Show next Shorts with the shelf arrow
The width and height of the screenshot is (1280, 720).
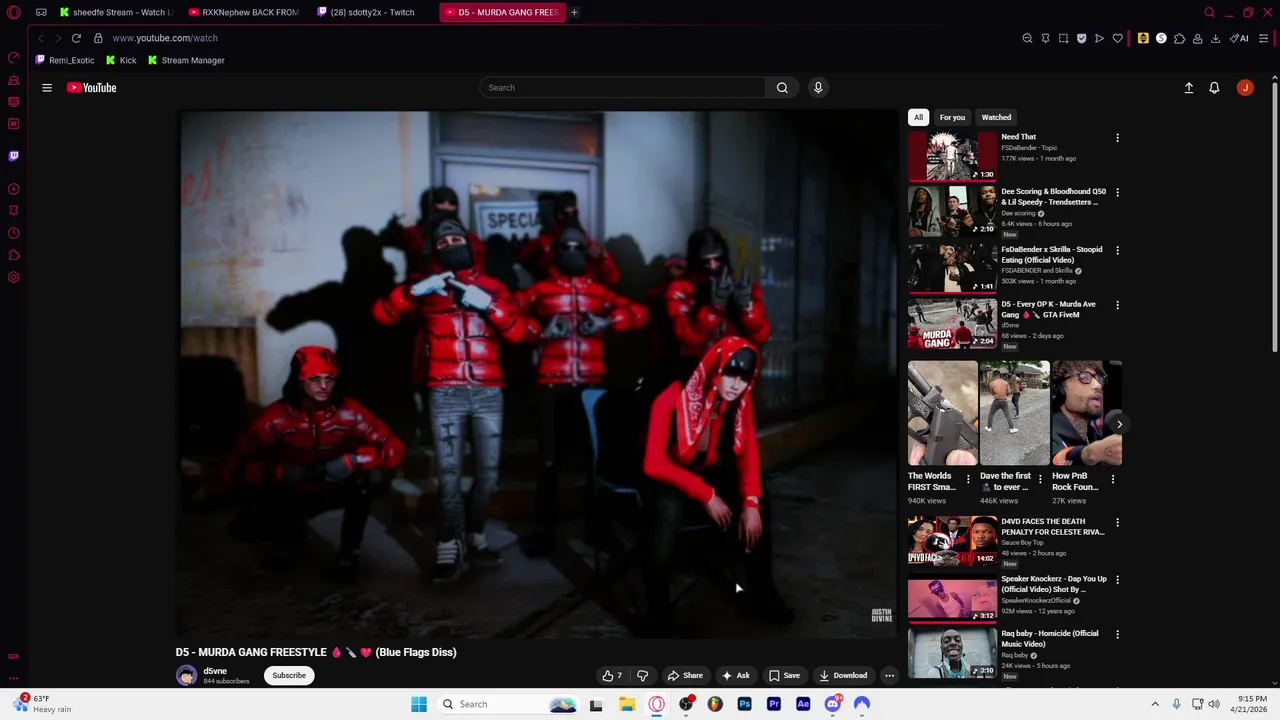1119,424
